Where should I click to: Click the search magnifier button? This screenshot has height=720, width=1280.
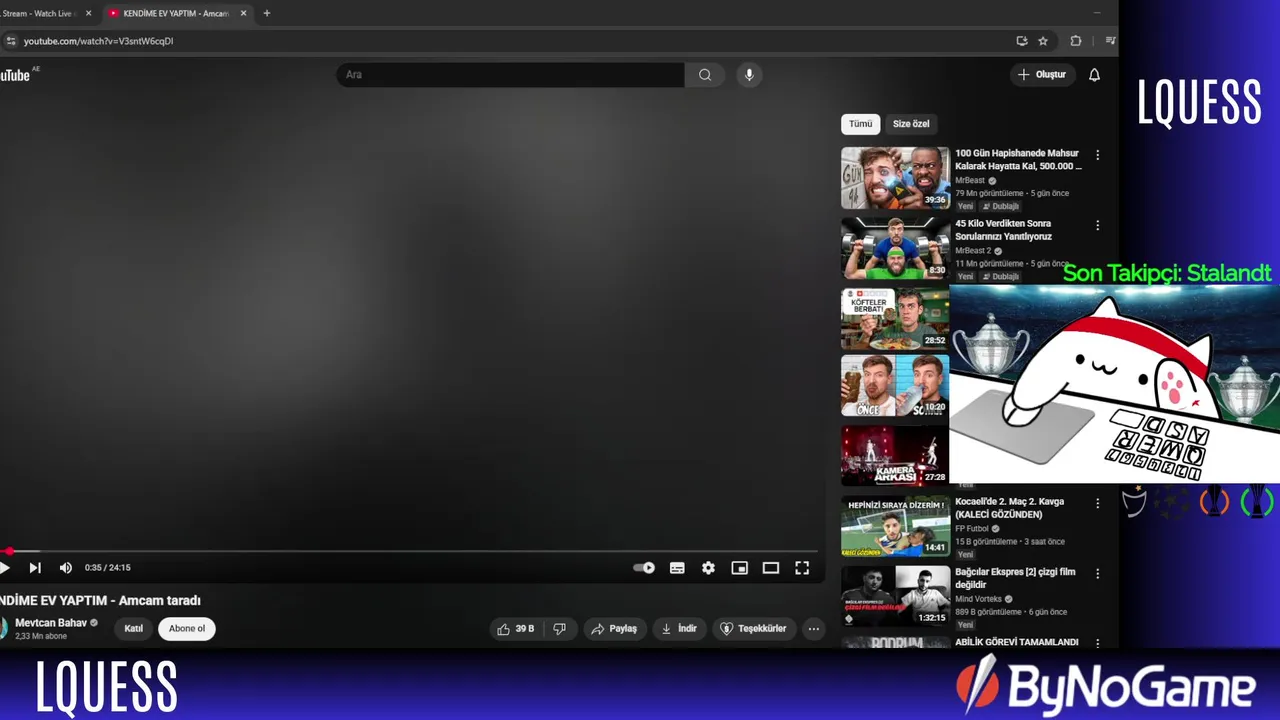[x=705, y=75]
